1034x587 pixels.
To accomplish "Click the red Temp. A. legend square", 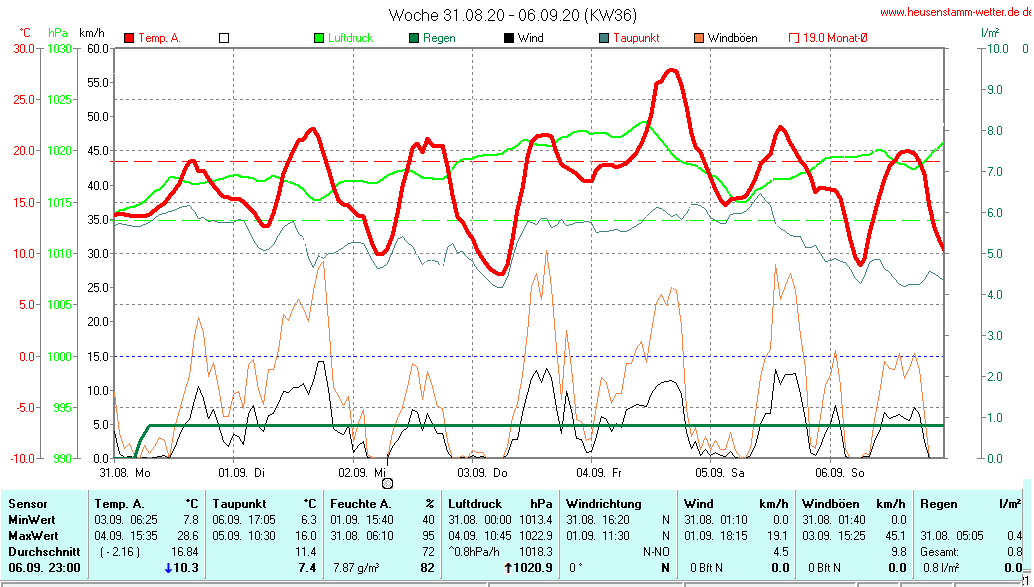I will [x=129, y=38].
